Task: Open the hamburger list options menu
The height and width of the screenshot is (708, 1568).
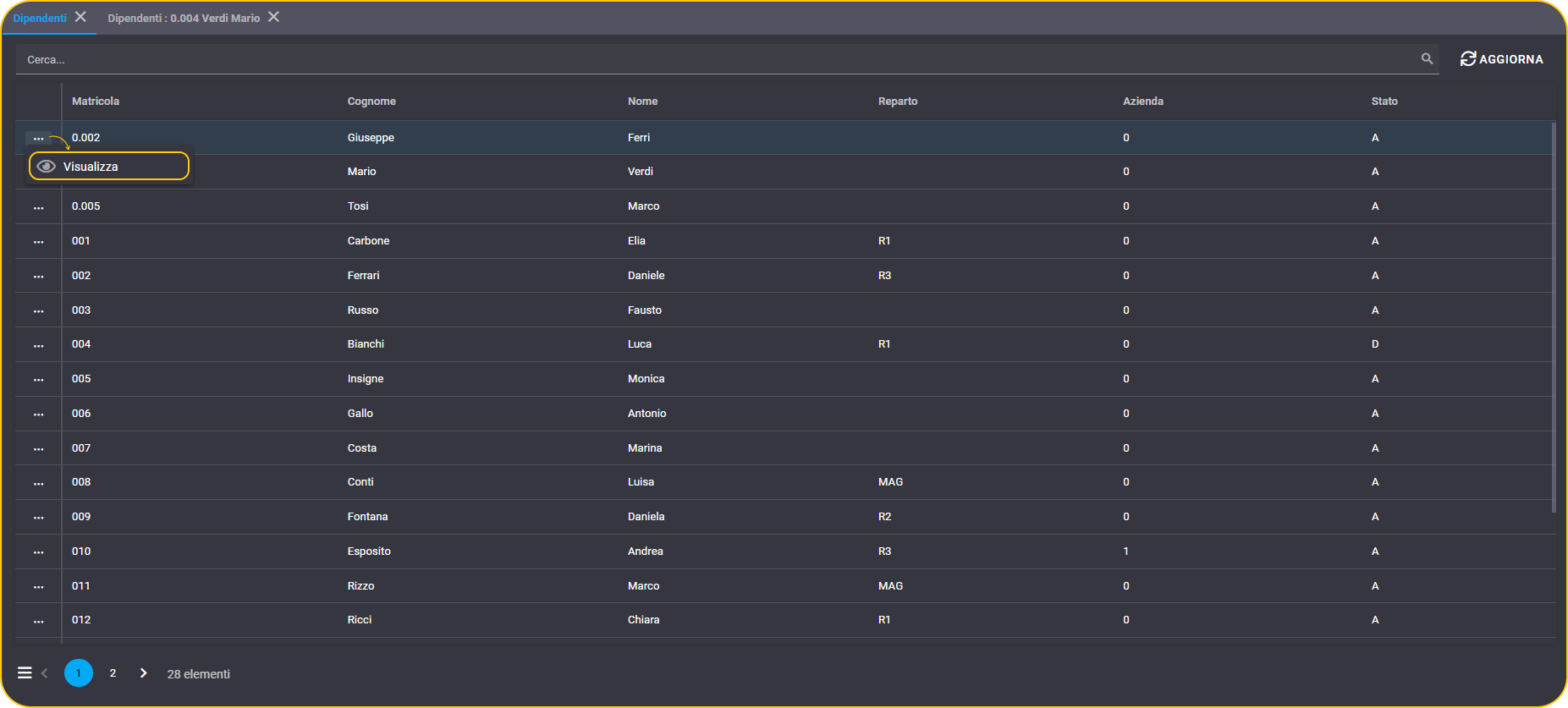Action: tap(25, 673)
